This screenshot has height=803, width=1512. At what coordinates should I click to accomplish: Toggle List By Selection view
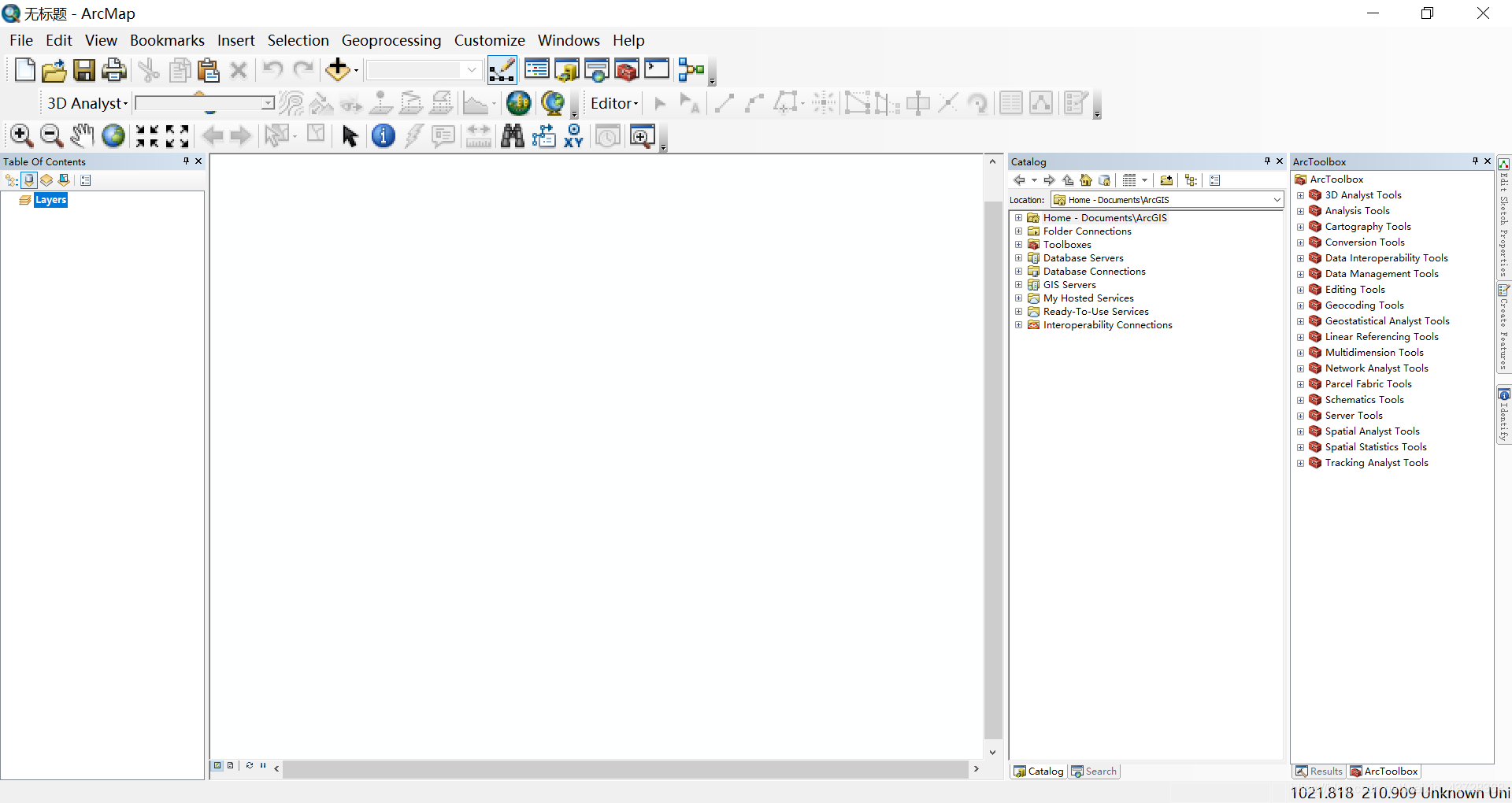(64, 180)
